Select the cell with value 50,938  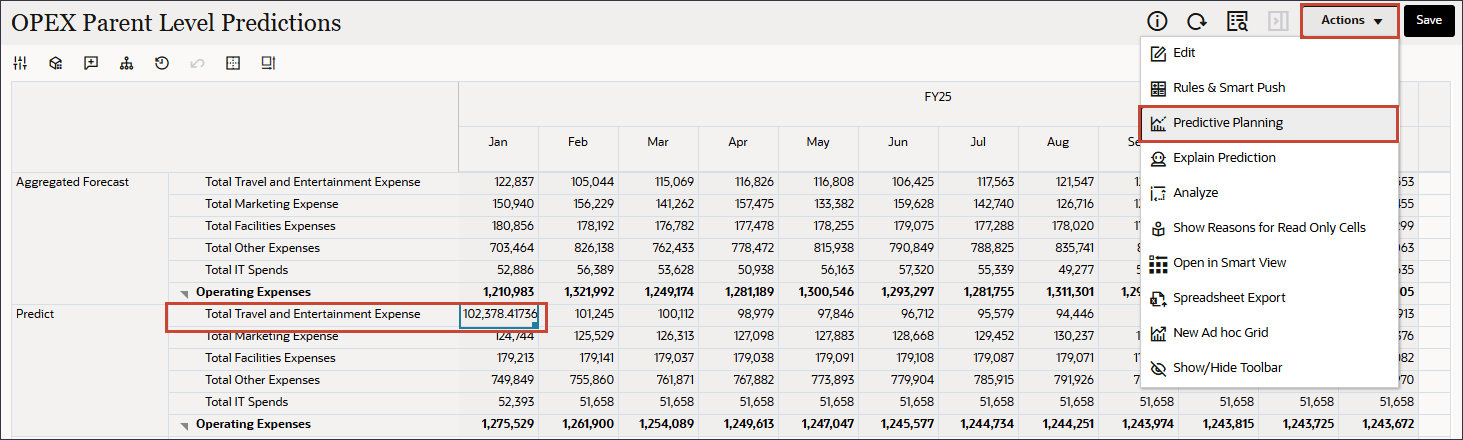(x=739, y=270)
